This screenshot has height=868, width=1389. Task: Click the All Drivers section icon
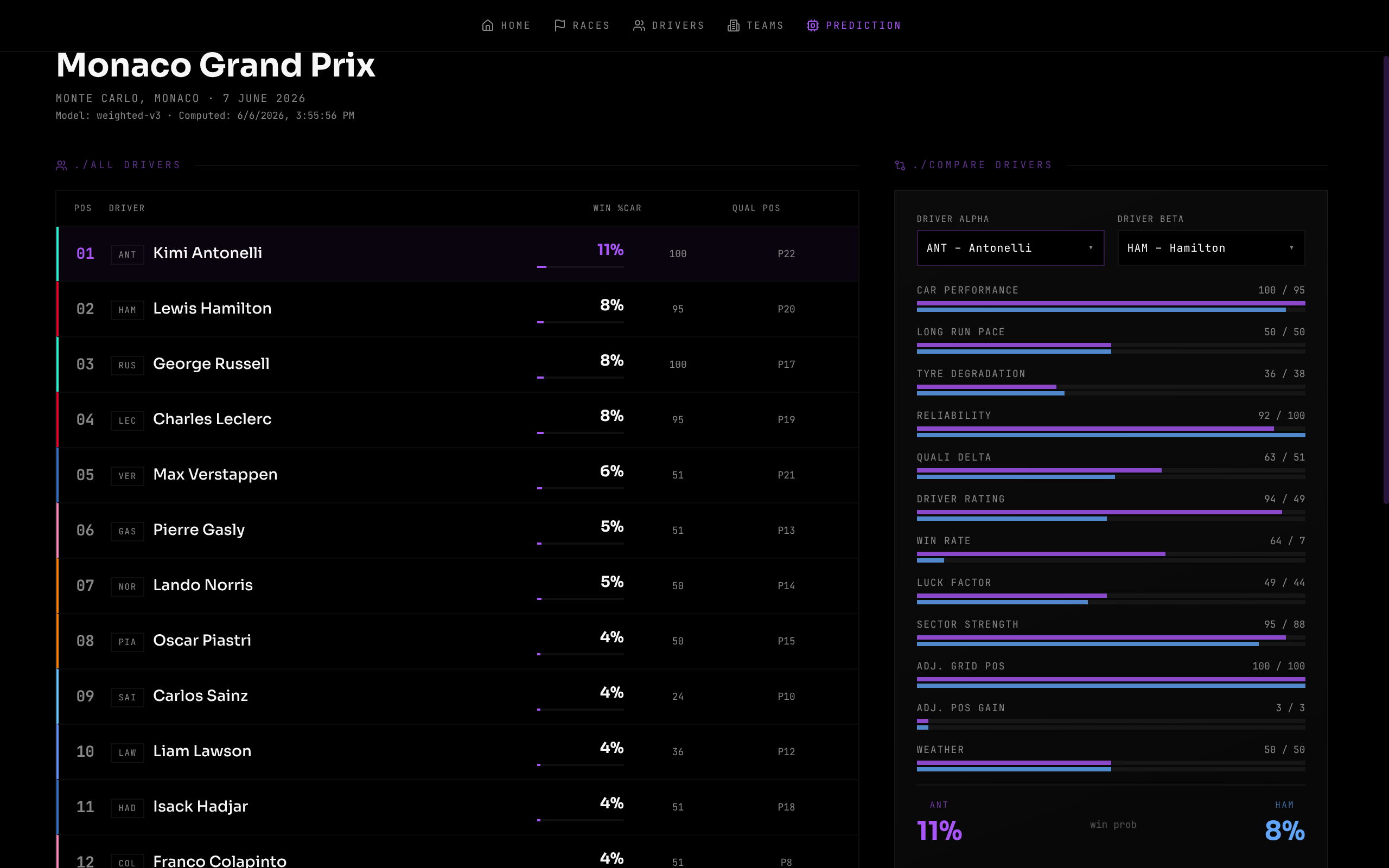61,165
